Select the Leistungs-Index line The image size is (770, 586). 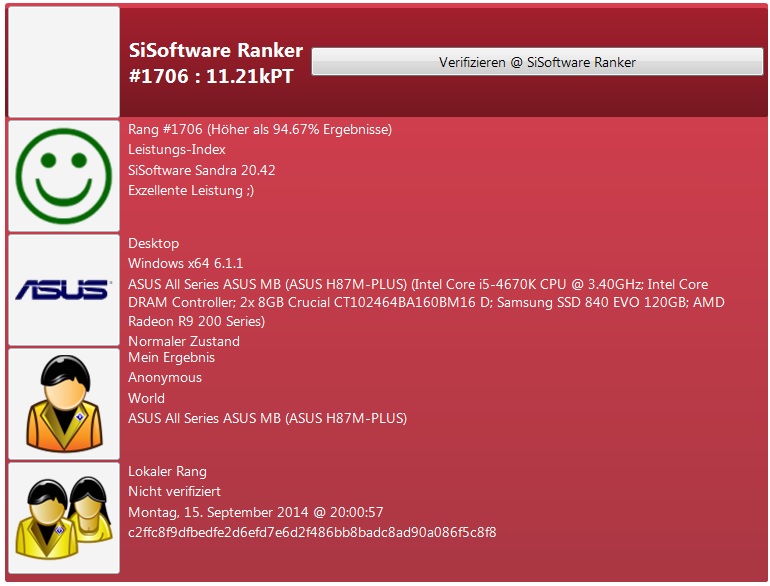tap(177, 150)
